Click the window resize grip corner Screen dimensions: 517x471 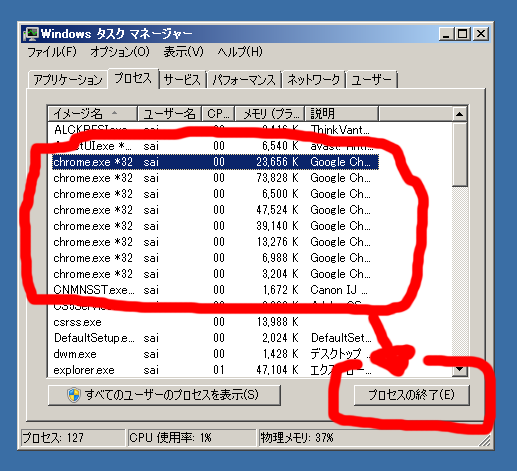click(485, 441)
